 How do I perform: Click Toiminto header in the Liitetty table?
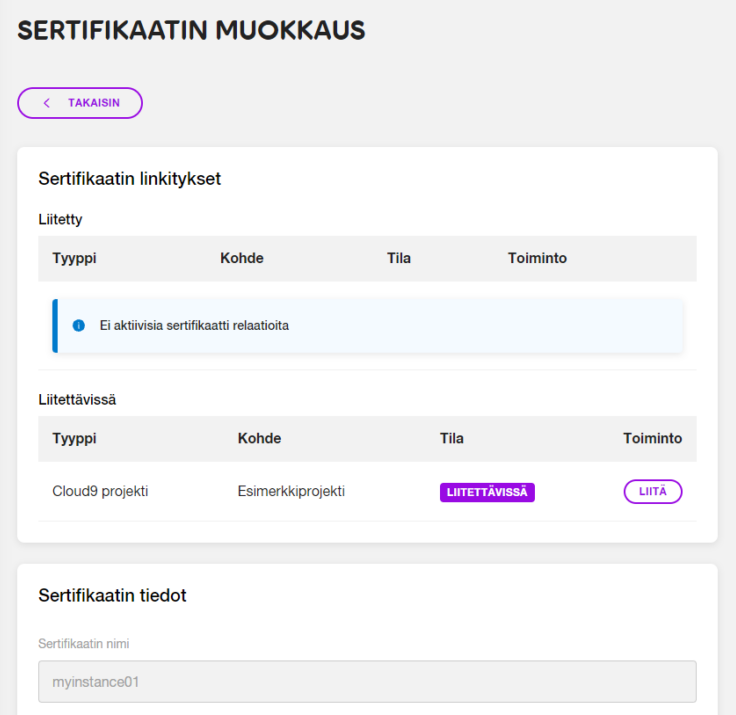(x=537, y=258)
